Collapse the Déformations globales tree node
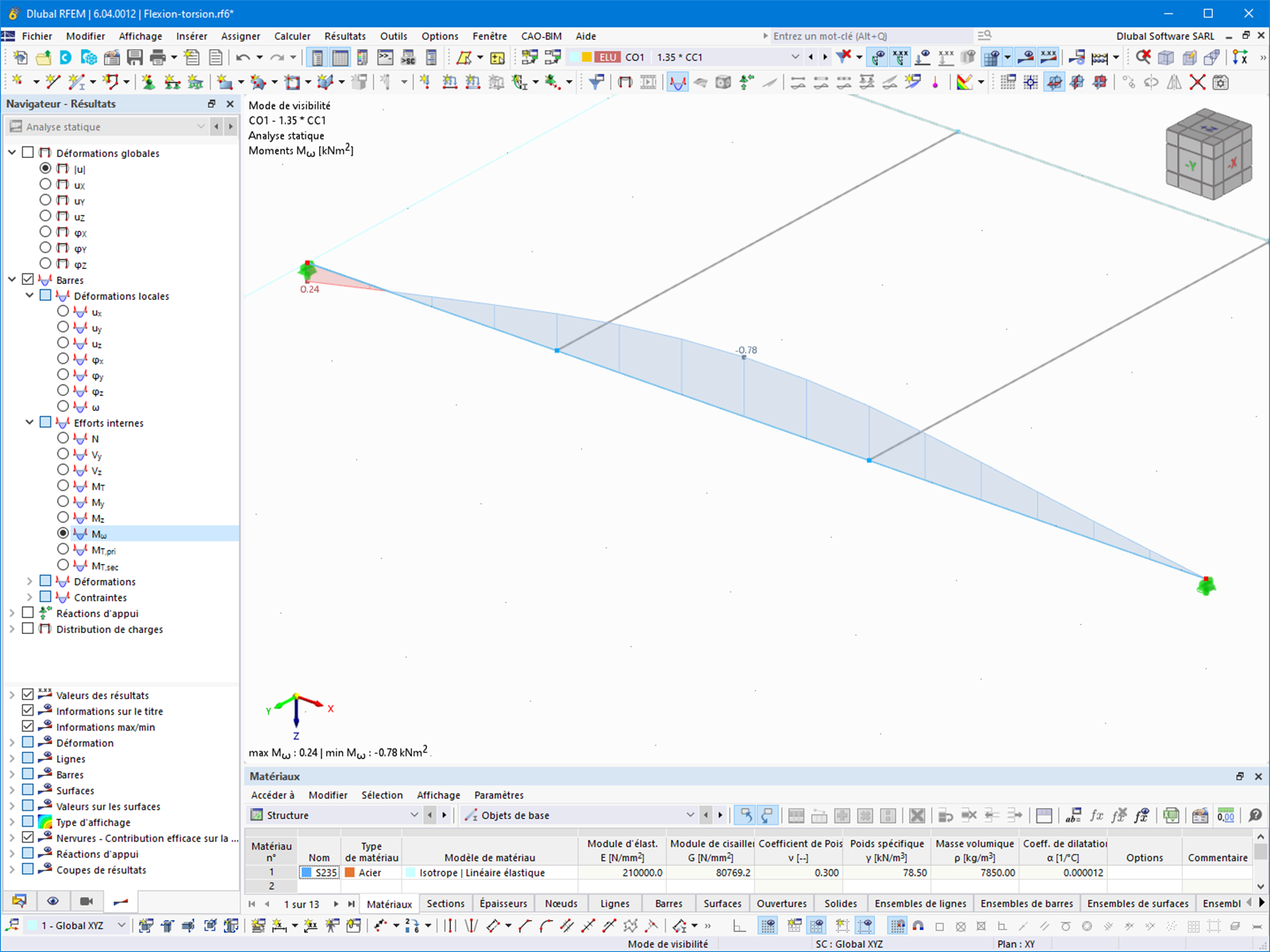1270x952 pixels. tap(12, 152)
